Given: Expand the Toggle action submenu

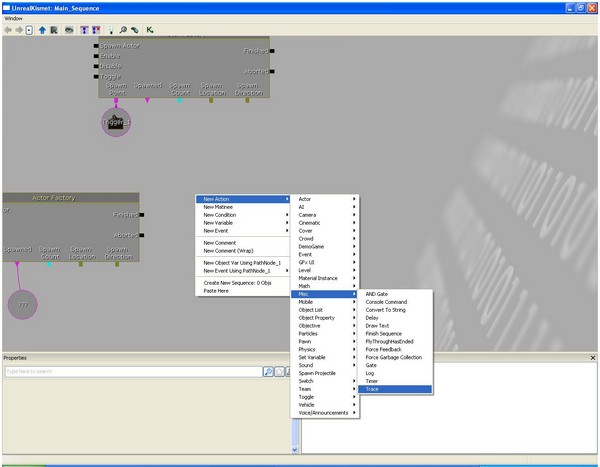Looking at the screenshot, I should 324,397.
